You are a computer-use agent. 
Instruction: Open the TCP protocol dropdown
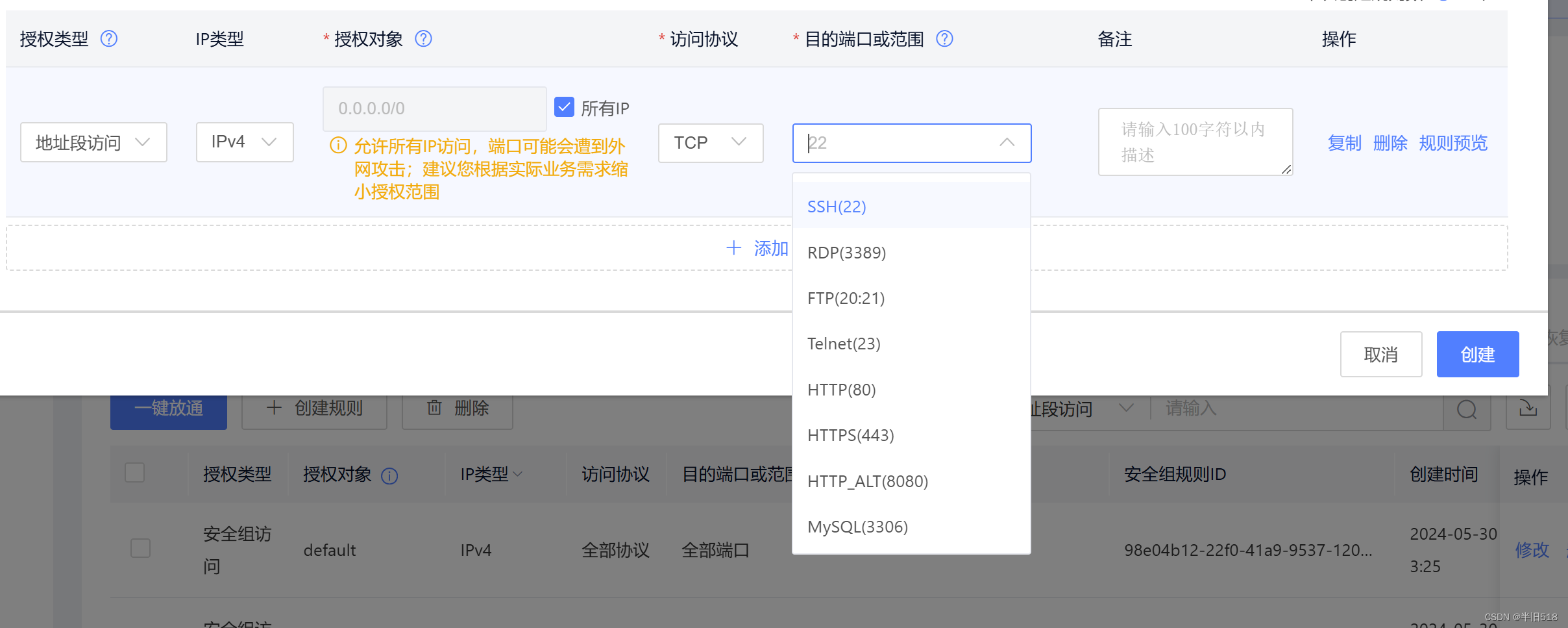(711, 143)
